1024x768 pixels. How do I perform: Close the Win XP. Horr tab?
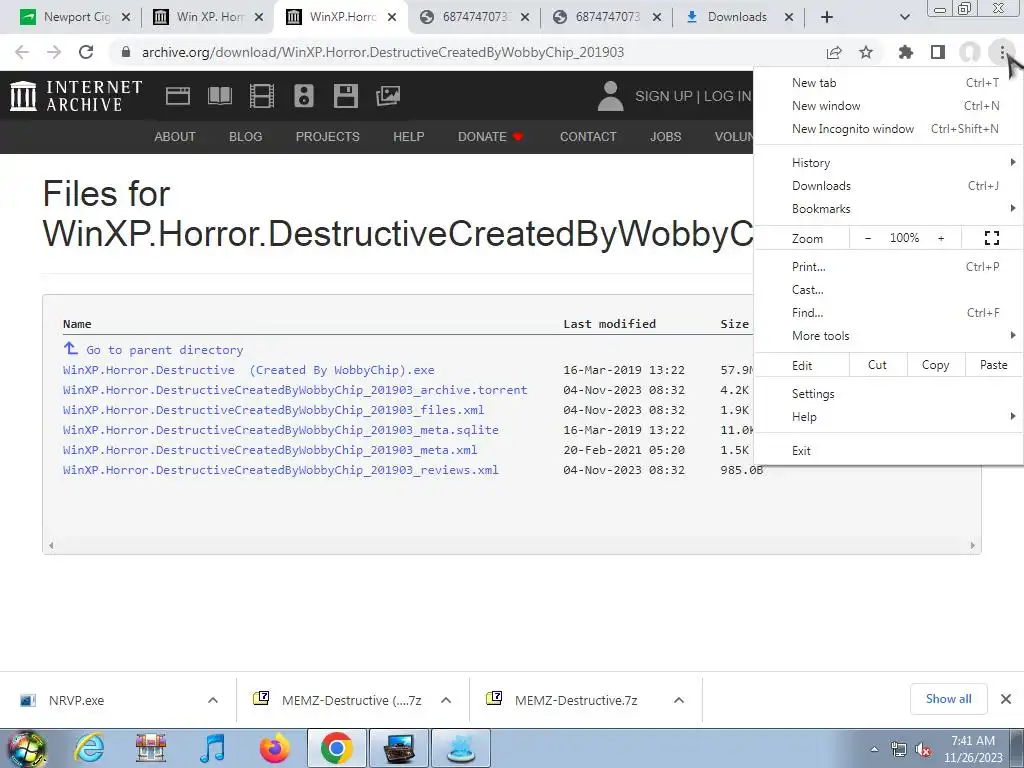pyautogui.click(x=259, y=17)
